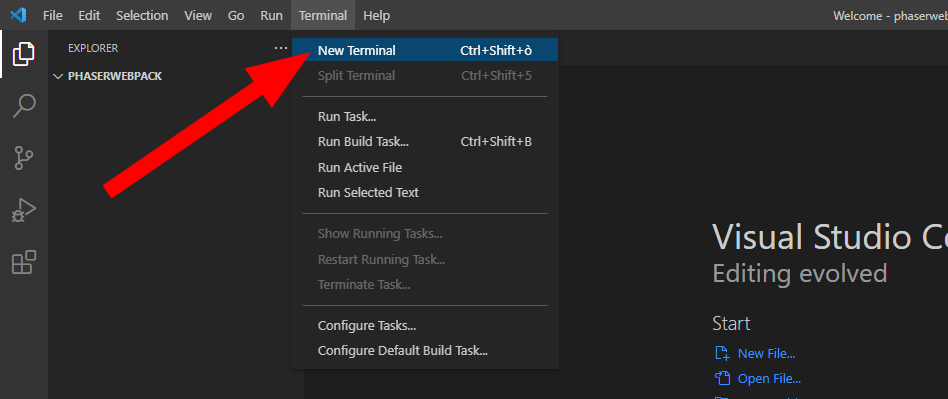
Task: Open Configure Tasks... entry
Action: point(425,326)
